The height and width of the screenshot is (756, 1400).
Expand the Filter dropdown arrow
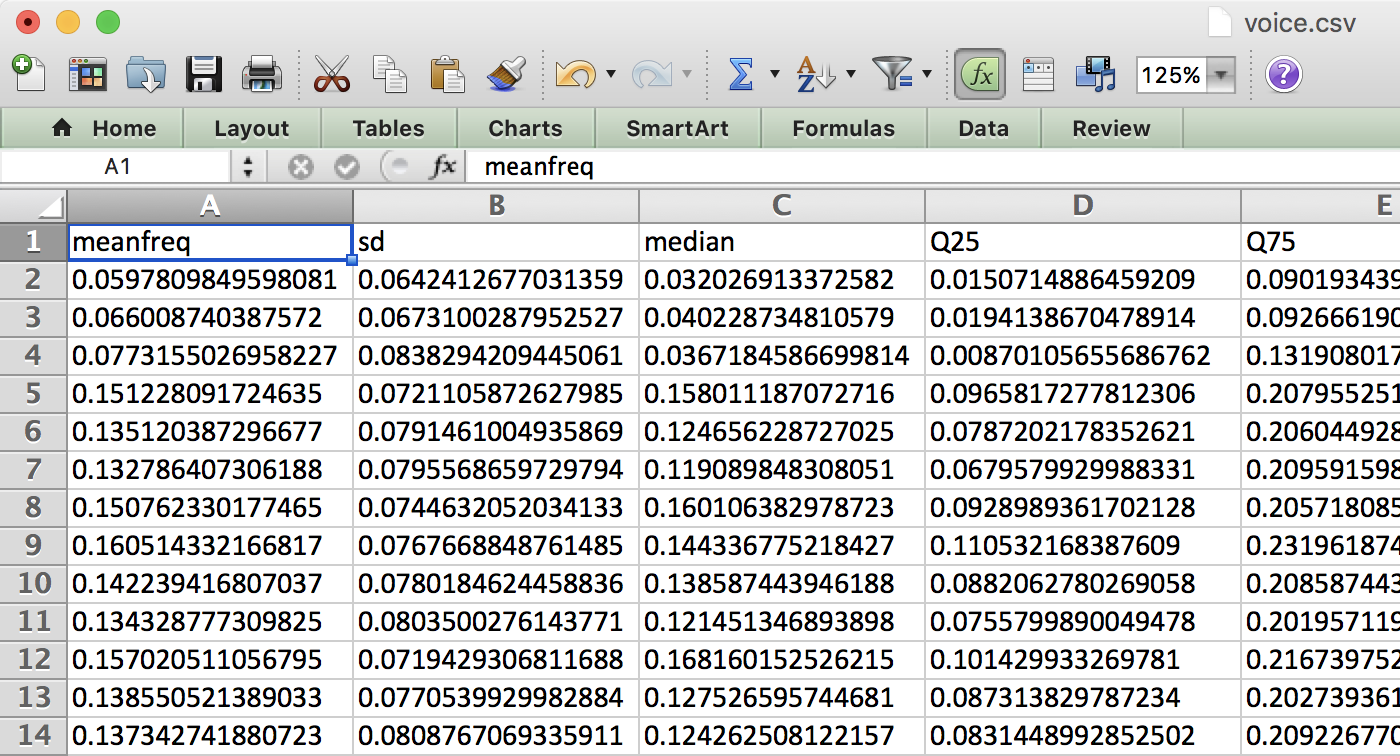(x=927, y=75)
